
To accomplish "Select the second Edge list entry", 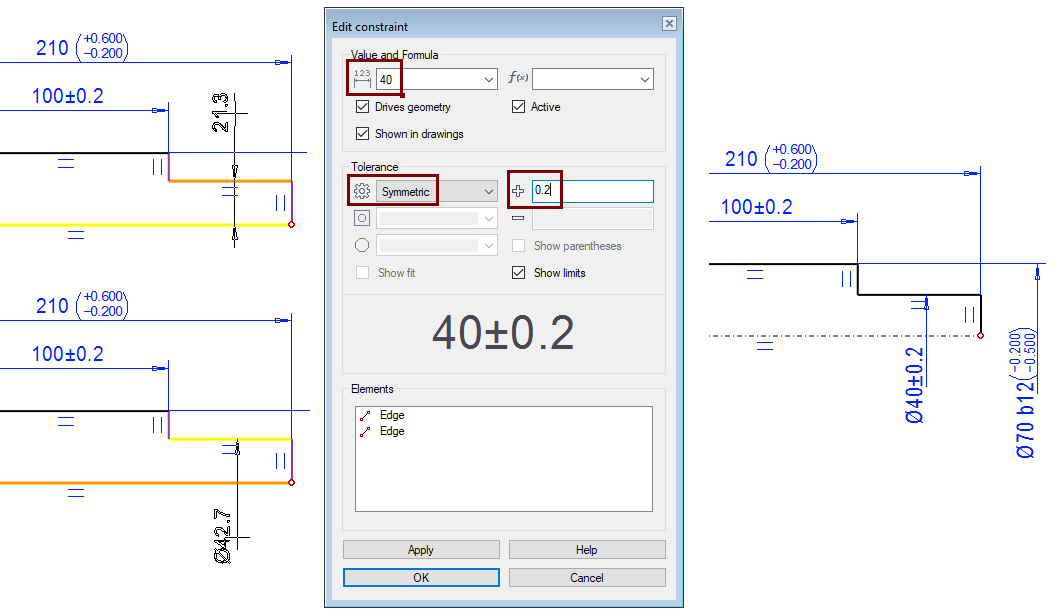I will [x=392, y=431].
